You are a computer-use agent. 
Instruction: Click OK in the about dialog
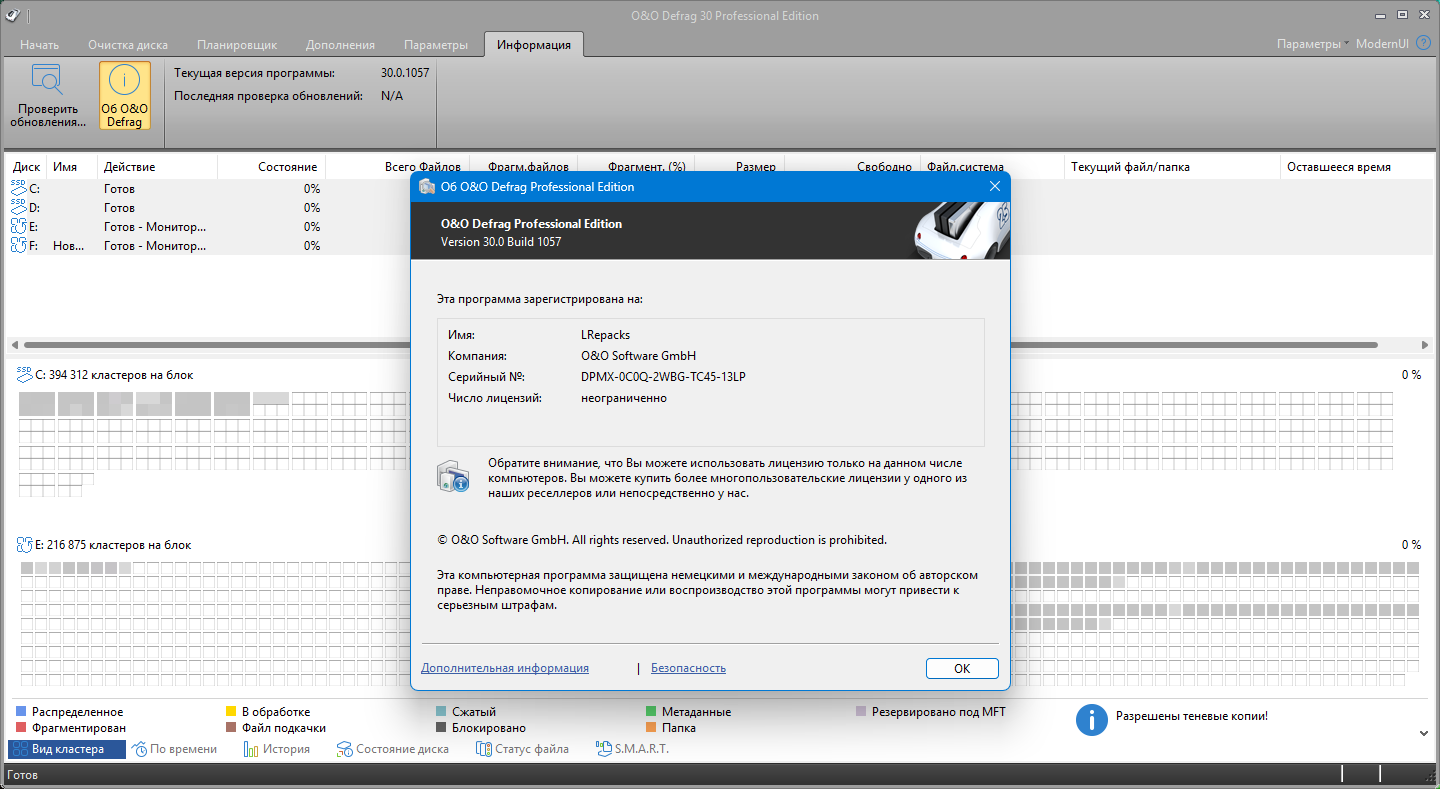[962, 669]
